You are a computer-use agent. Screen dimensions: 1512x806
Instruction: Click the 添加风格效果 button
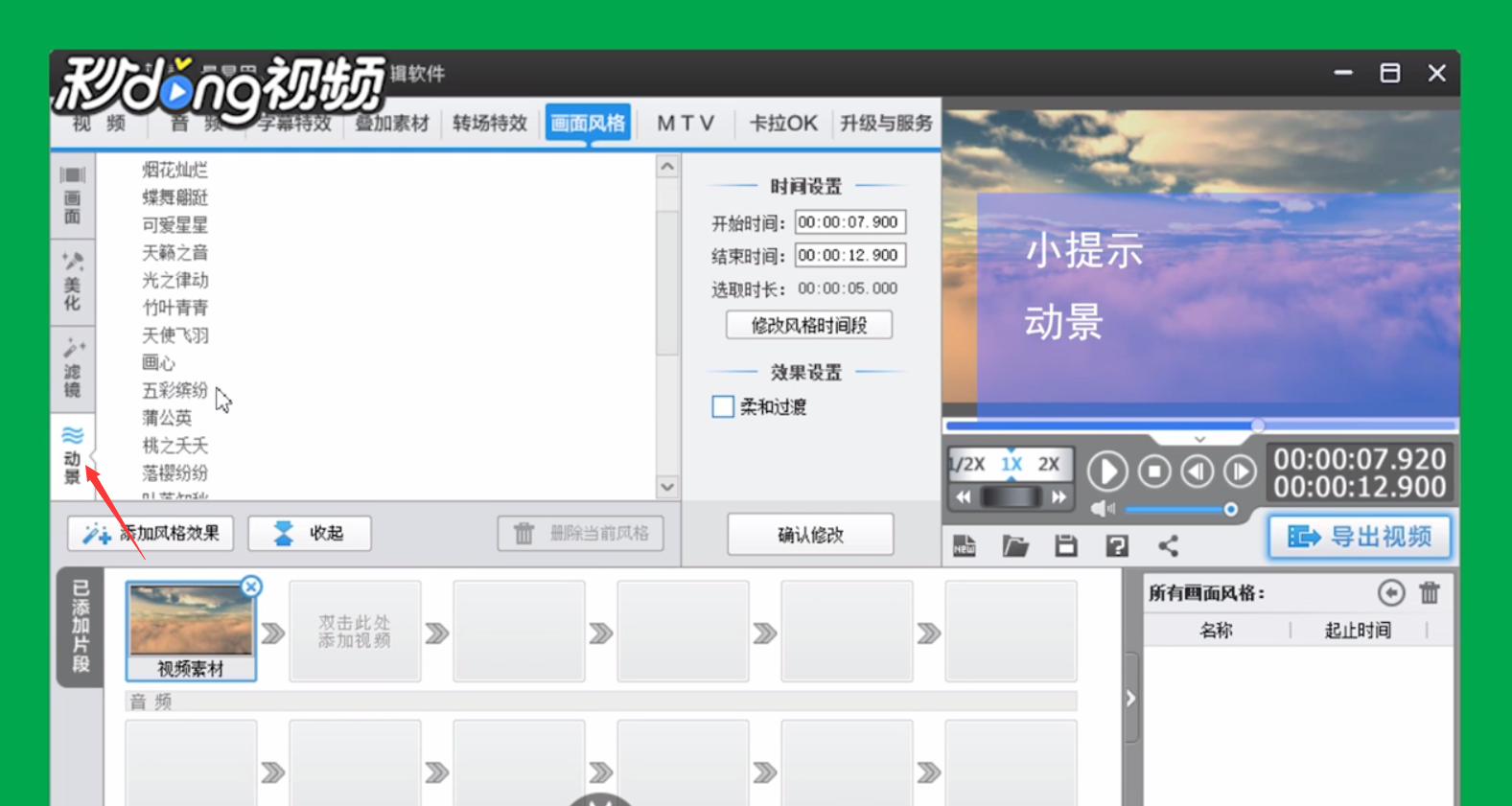point(151,534)
